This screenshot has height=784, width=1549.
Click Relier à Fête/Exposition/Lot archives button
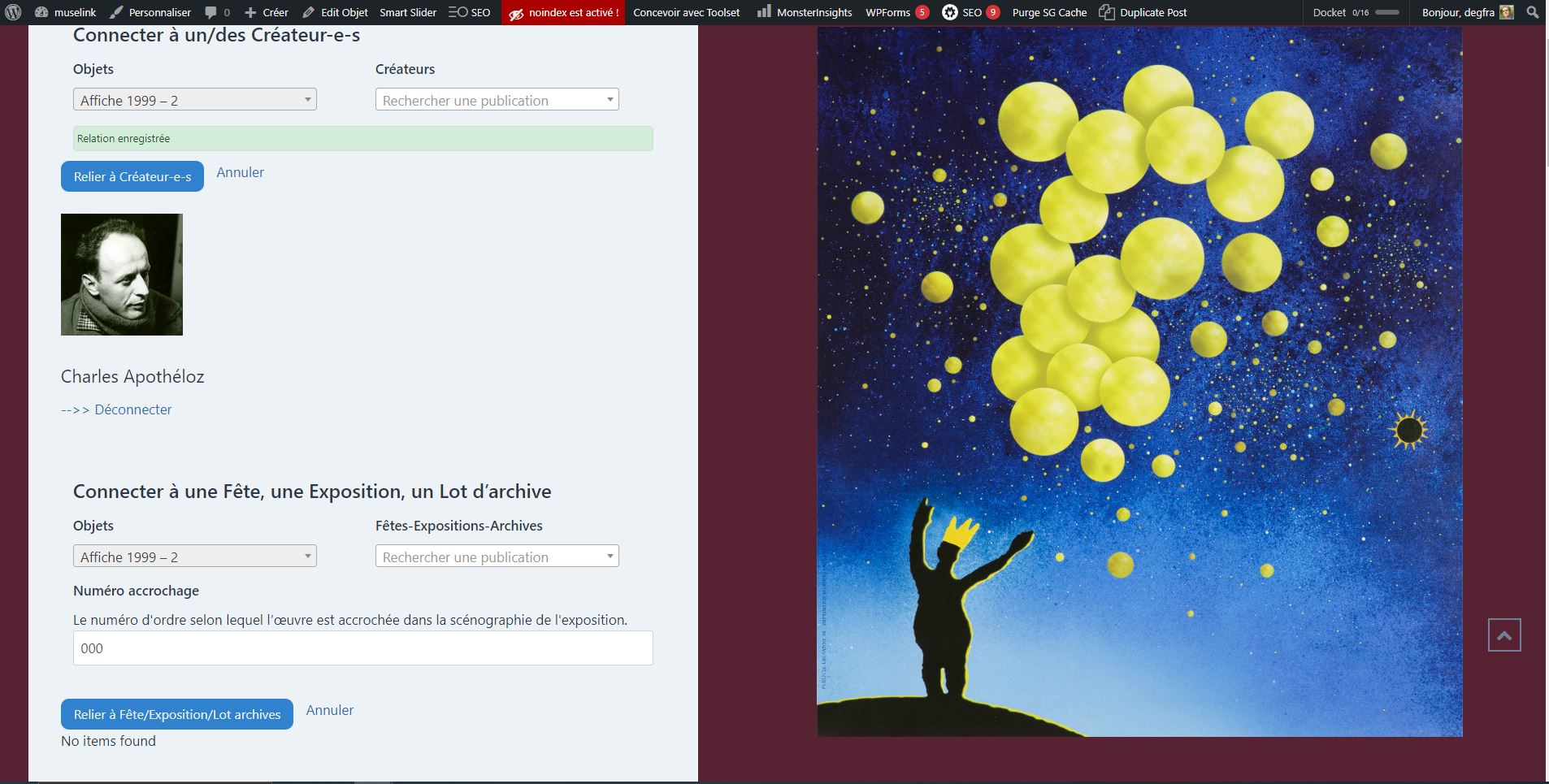tap(177, 714)
